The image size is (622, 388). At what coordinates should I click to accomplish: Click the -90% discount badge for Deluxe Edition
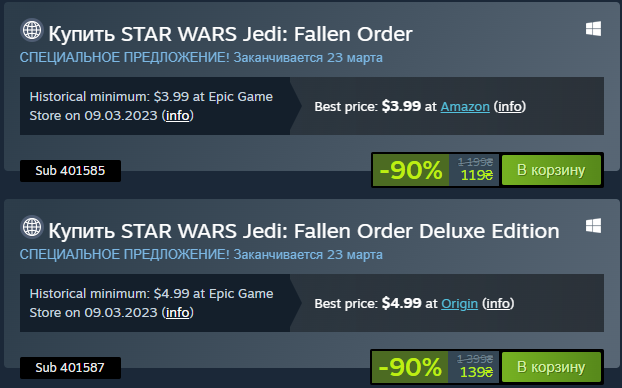(x=410, y=367)
